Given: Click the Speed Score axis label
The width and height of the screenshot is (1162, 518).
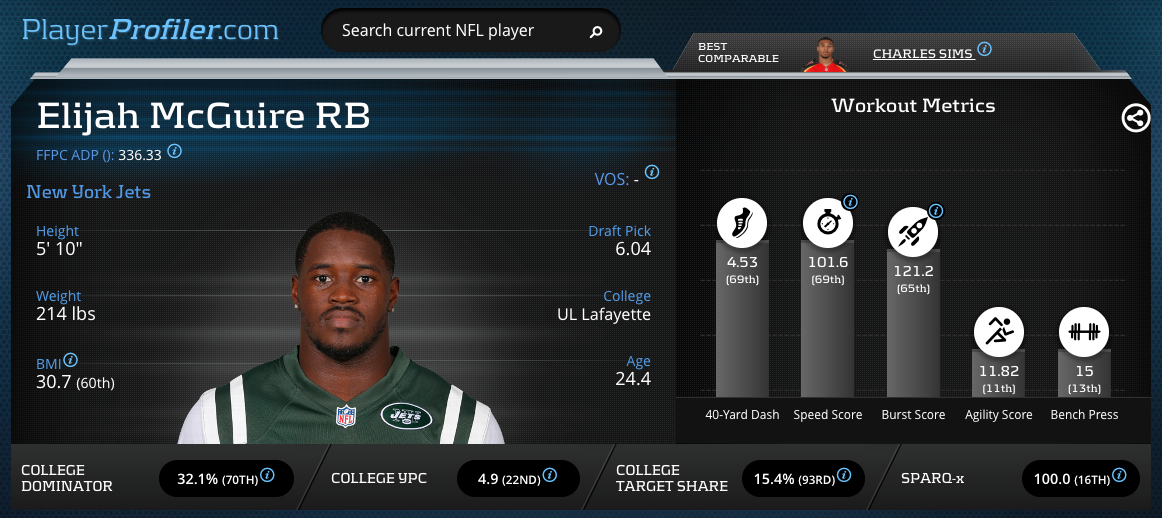Looking at the screenshot, I should coord(828,415).
